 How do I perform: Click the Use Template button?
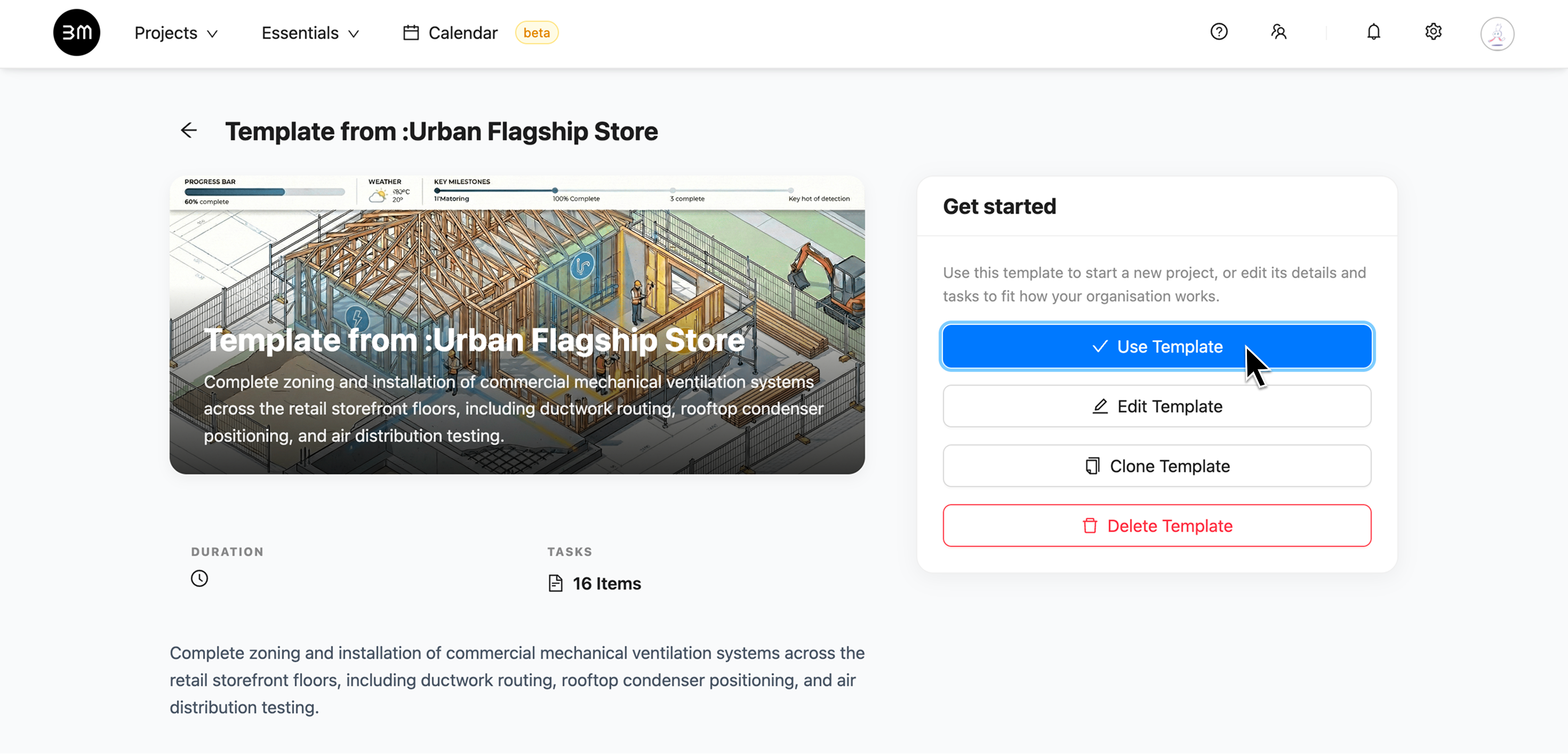tap(1156, 346)
